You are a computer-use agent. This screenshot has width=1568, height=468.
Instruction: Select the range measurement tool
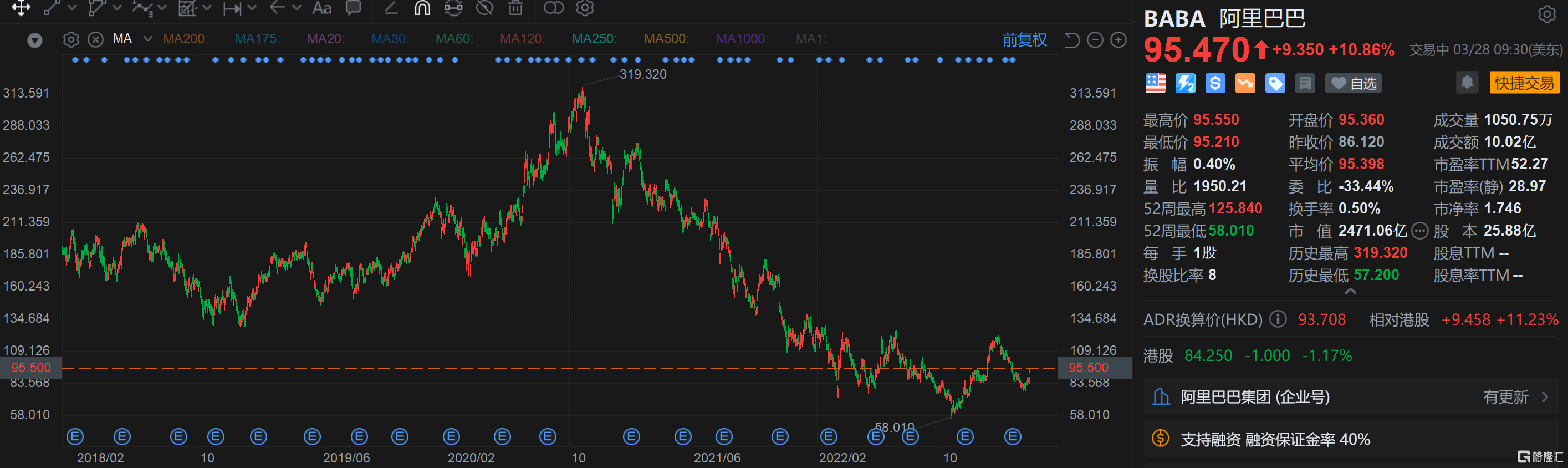coord(232,8)
